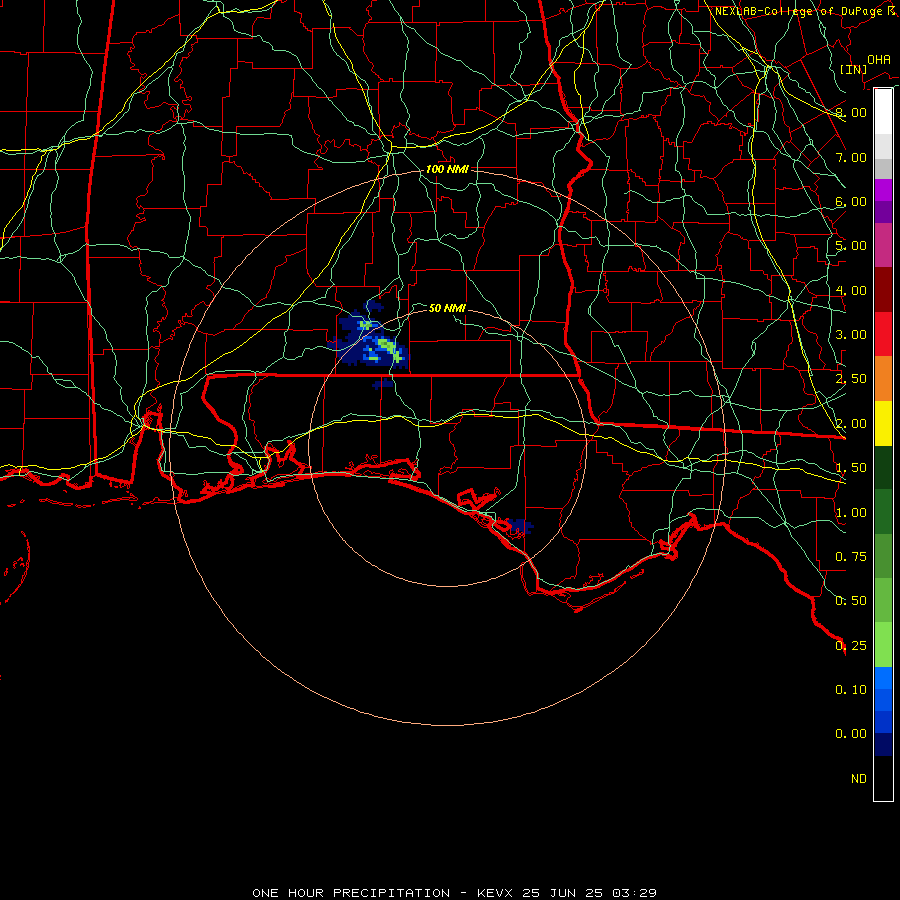Select the 1.00 legend value
Image resolution: width=900 pixels, height=900 pixels.
tap(851, 513)
